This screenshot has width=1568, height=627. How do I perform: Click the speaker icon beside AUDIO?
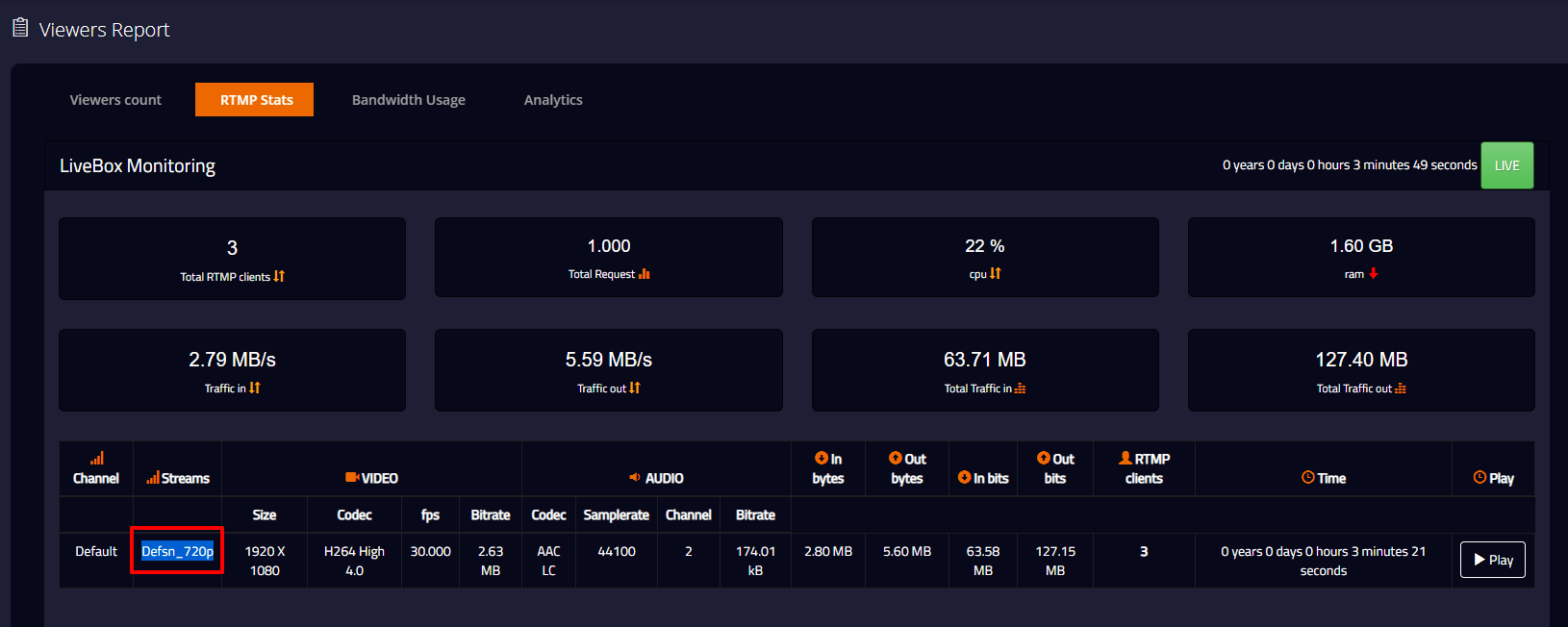(x=635, y=477)
